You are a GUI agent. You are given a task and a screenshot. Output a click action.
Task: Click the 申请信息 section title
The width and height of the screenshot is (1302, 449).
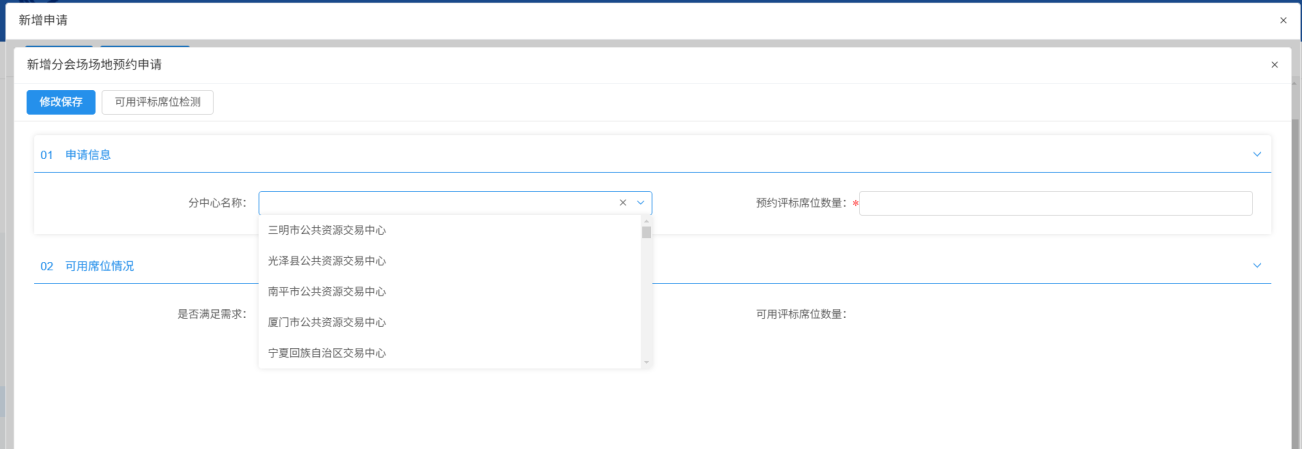[x=88, y=155]
